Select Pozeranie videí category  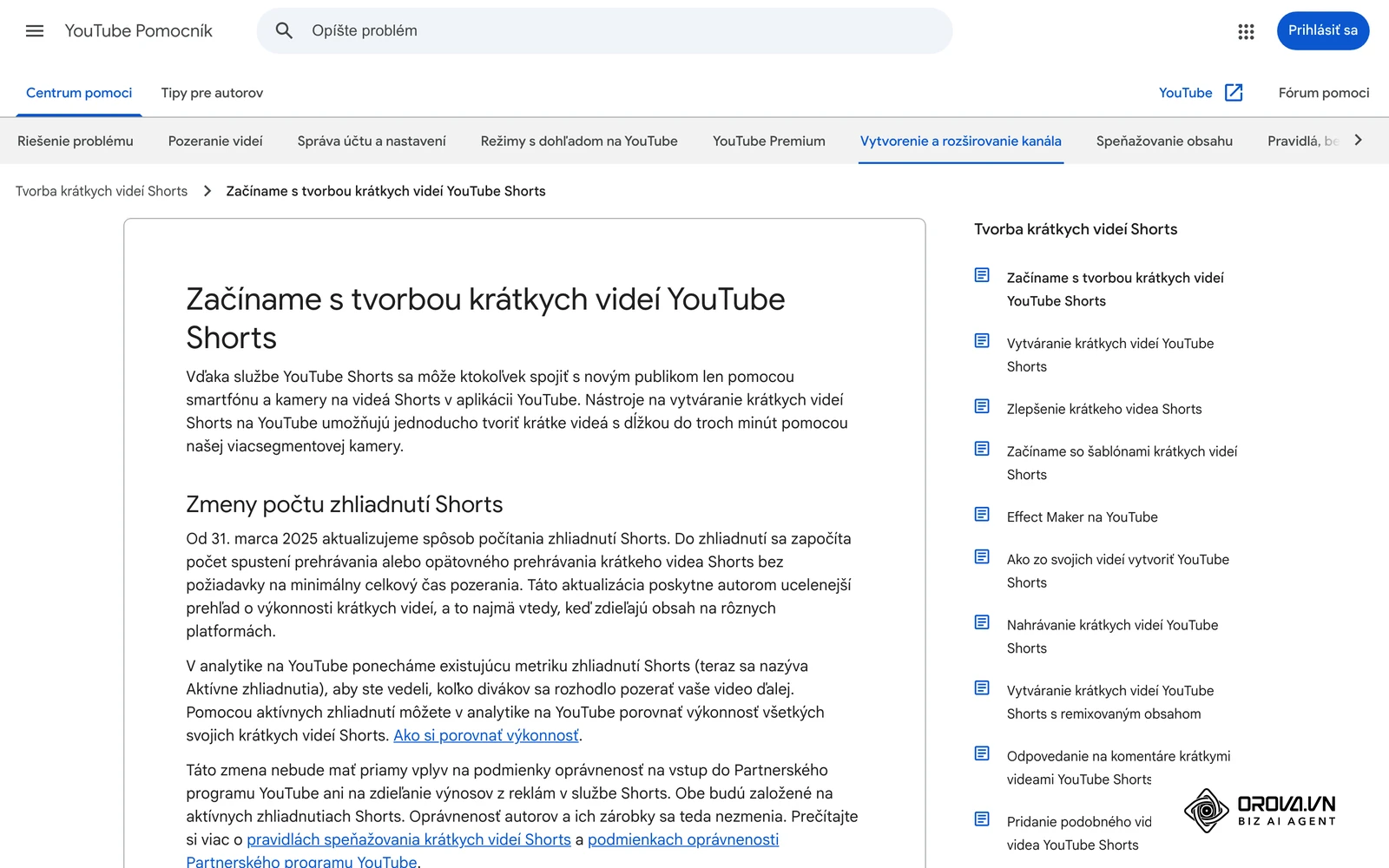click(x=215, y=141)
